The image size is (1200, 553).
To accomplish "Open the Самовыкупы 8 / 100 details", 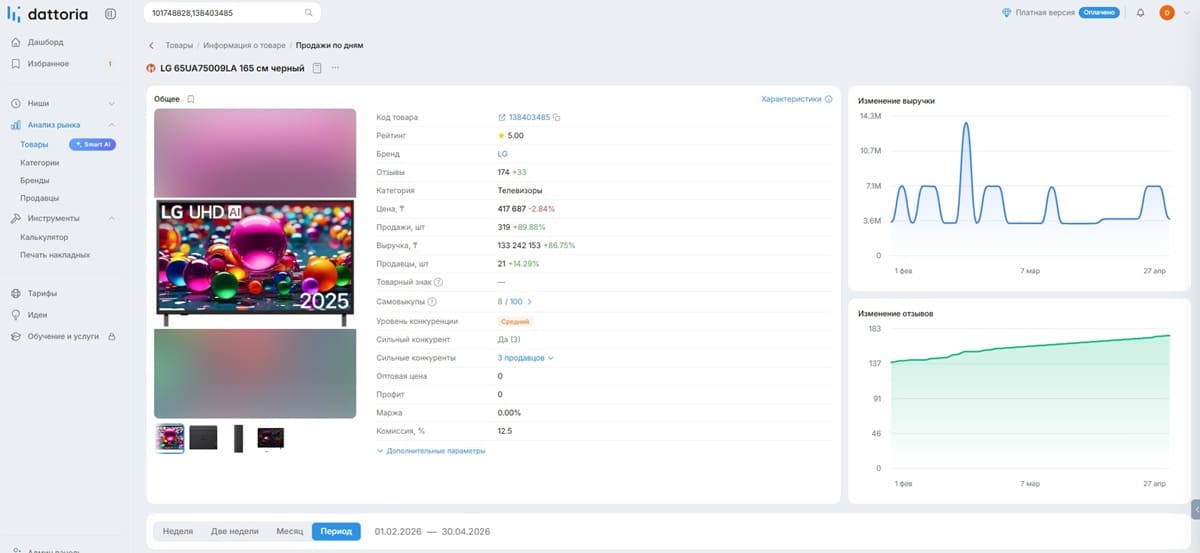I will point(515,301).
